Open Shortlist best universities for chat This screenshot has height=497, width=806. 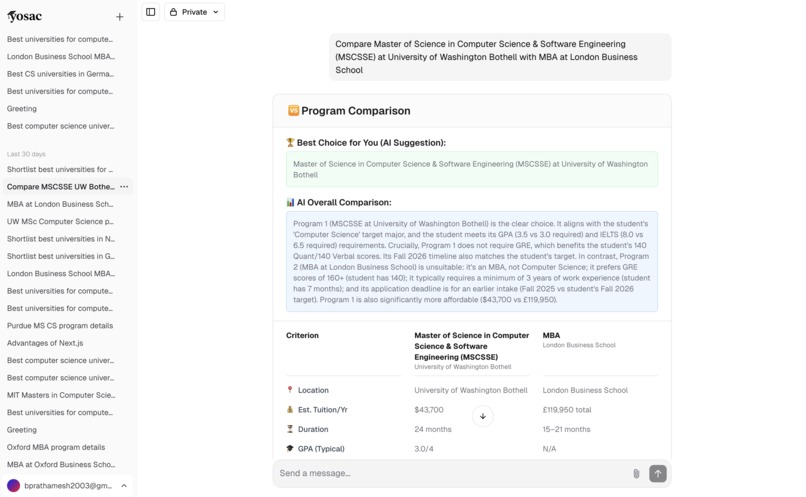pos(60,170)
